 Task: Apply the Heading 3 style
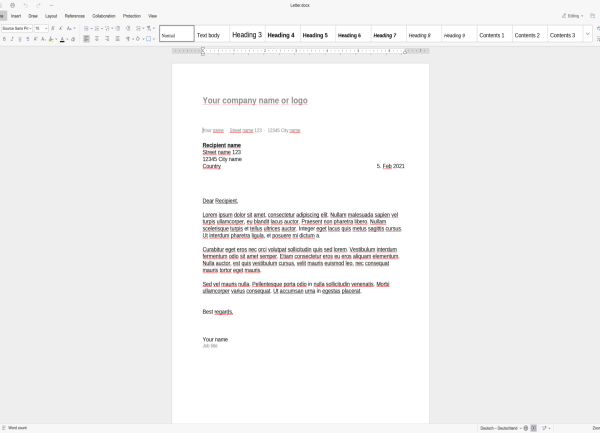click(x=247, y=34)
